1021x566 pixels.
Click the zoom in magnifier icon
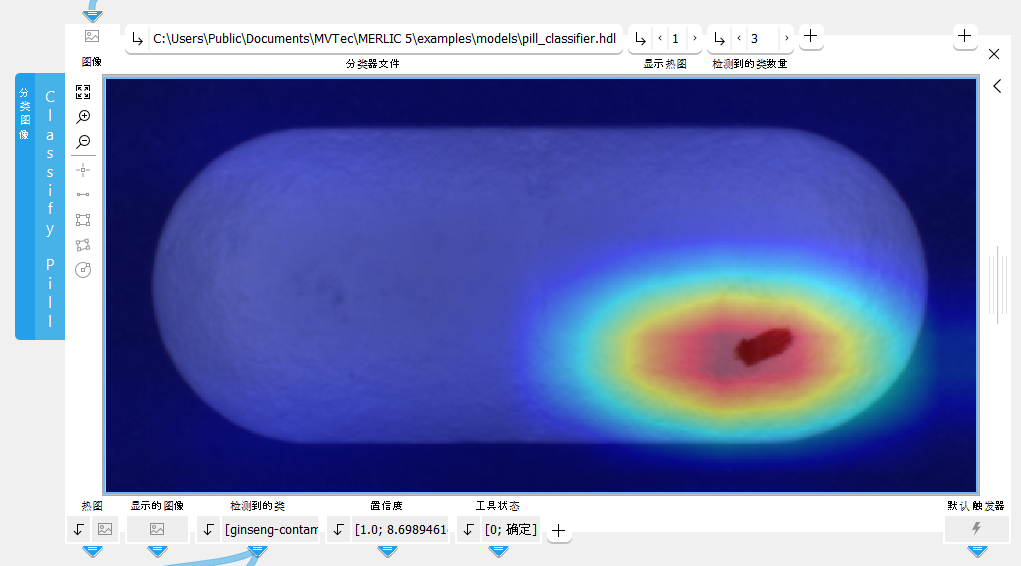tap(83, 117)
